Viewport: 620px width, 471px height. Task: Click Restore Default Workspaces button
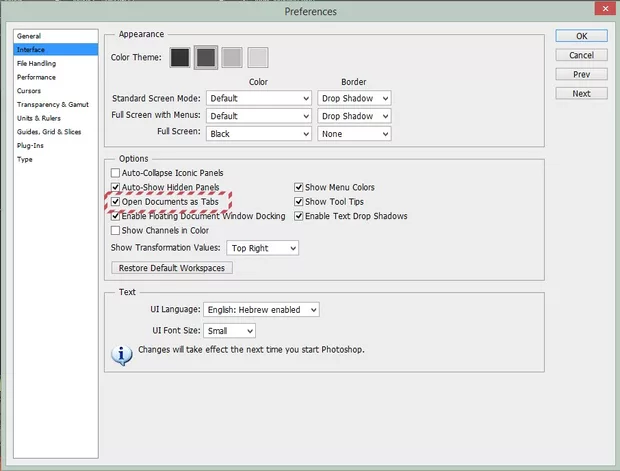(172, 268)
